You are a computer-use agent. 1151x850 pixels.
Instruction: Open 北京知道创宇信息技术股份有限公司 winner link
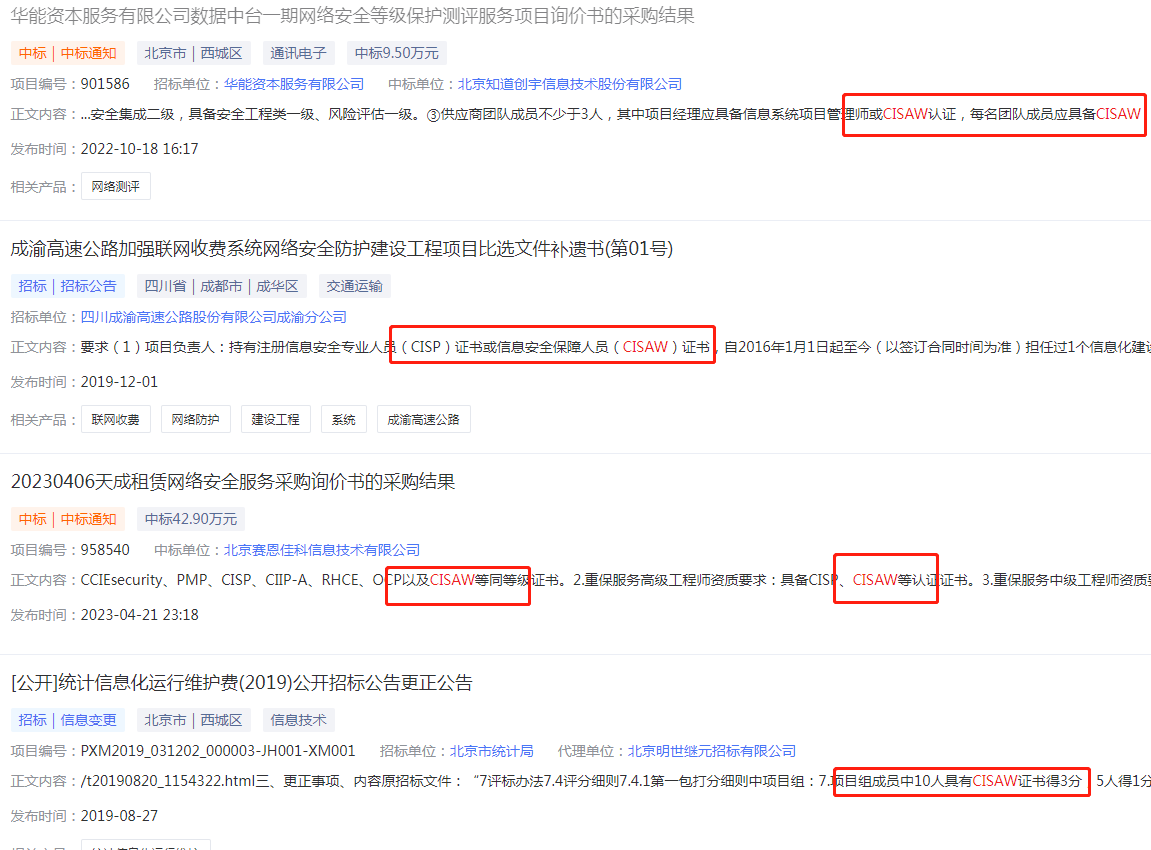(570, 84)
